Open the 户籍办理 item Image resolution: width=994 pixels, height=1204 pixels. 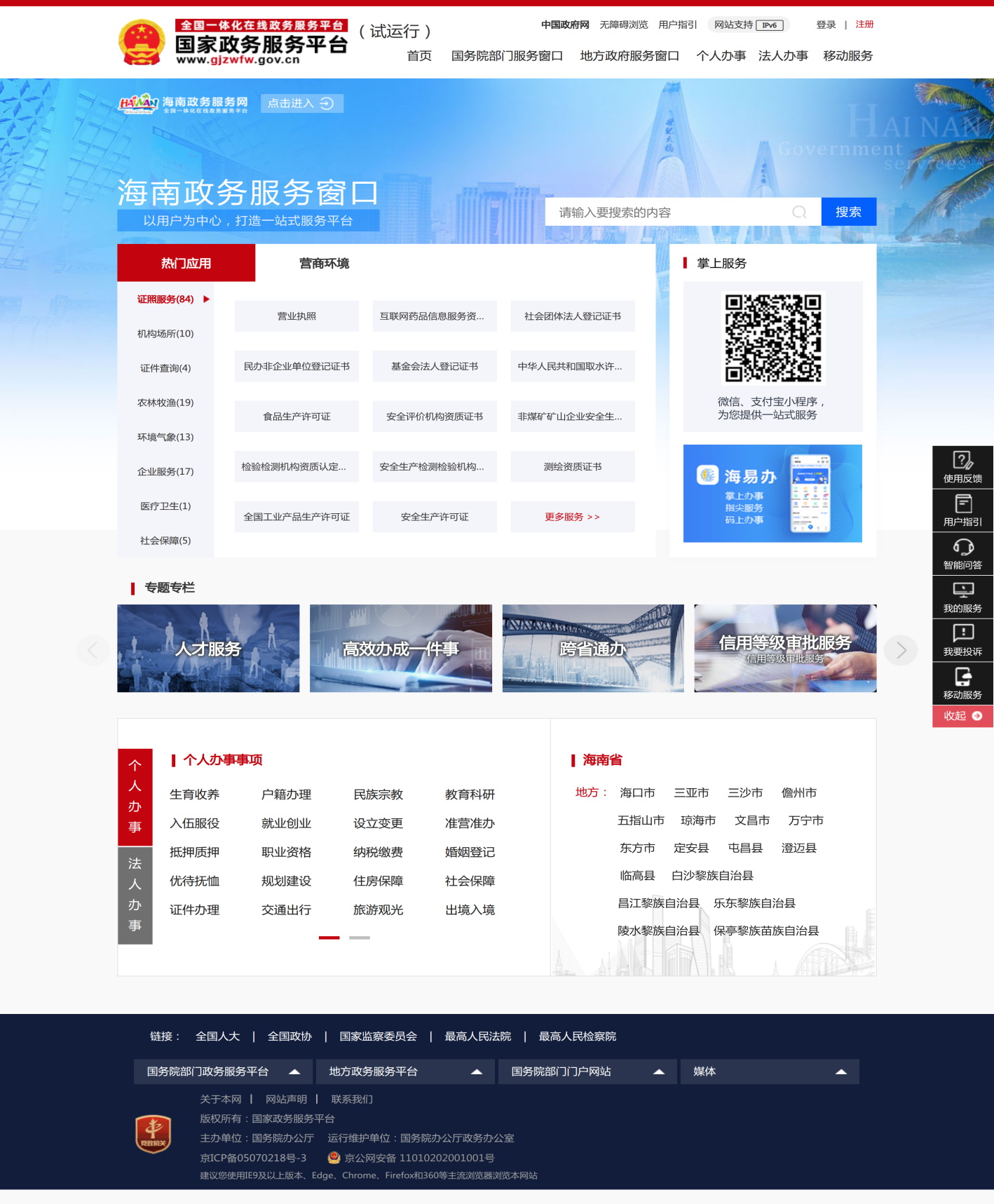tap(286, 794)
